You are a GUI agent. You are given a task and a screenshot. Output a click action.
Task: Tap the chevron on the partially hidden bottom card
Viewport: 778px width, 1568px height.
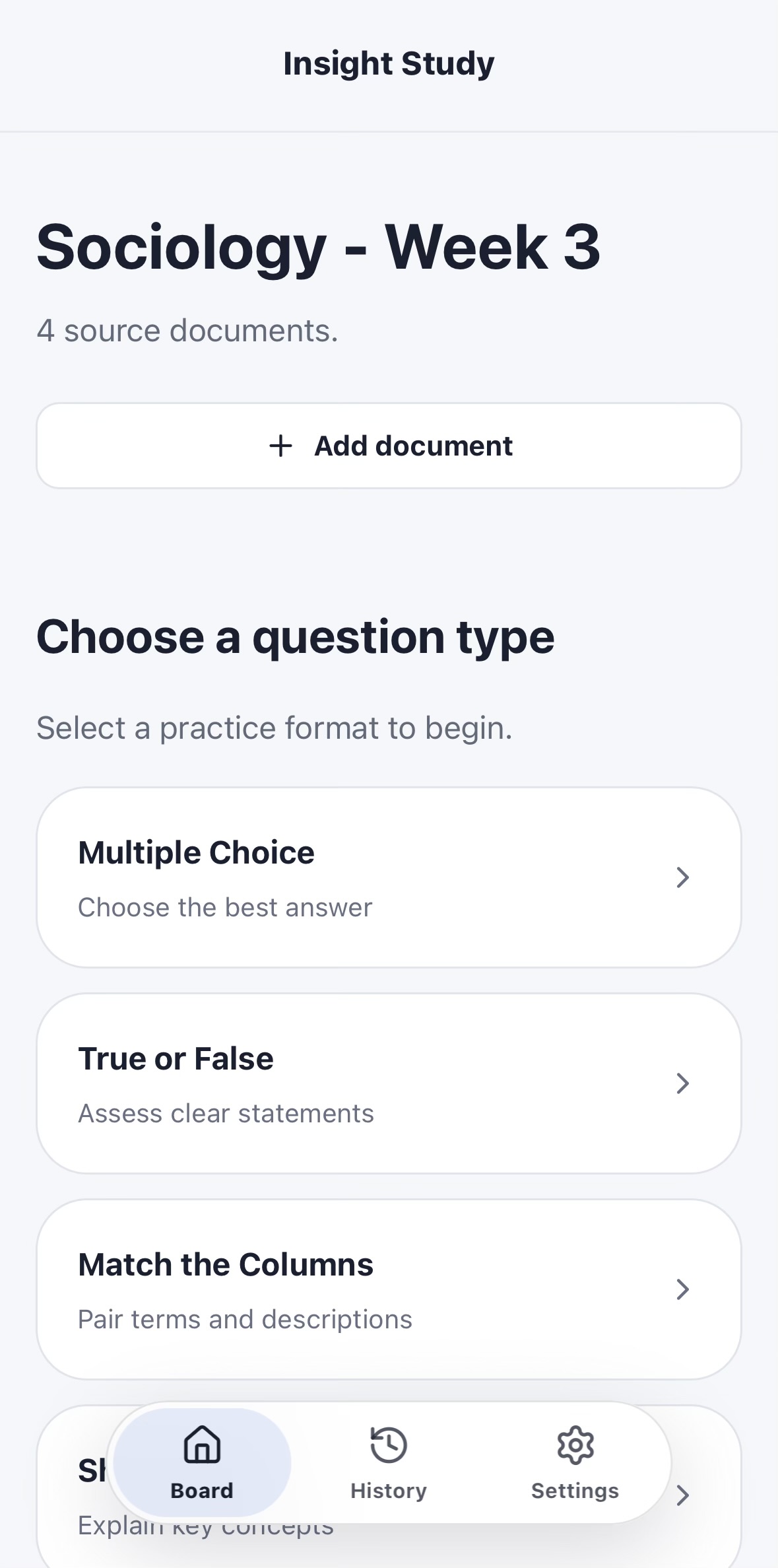coord(683,1495)
